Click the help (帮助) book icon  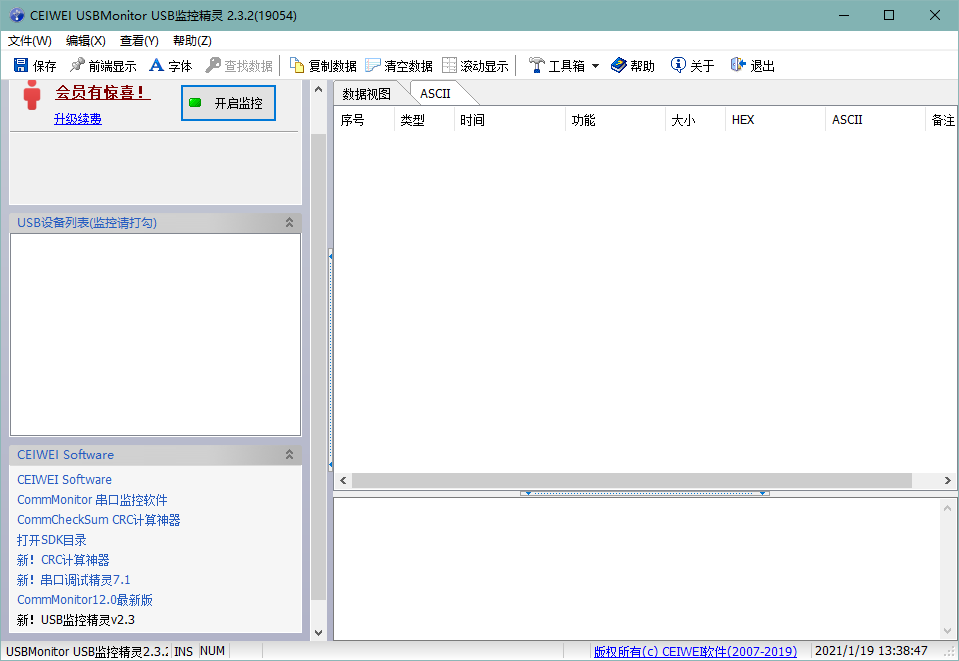(619, 66)
